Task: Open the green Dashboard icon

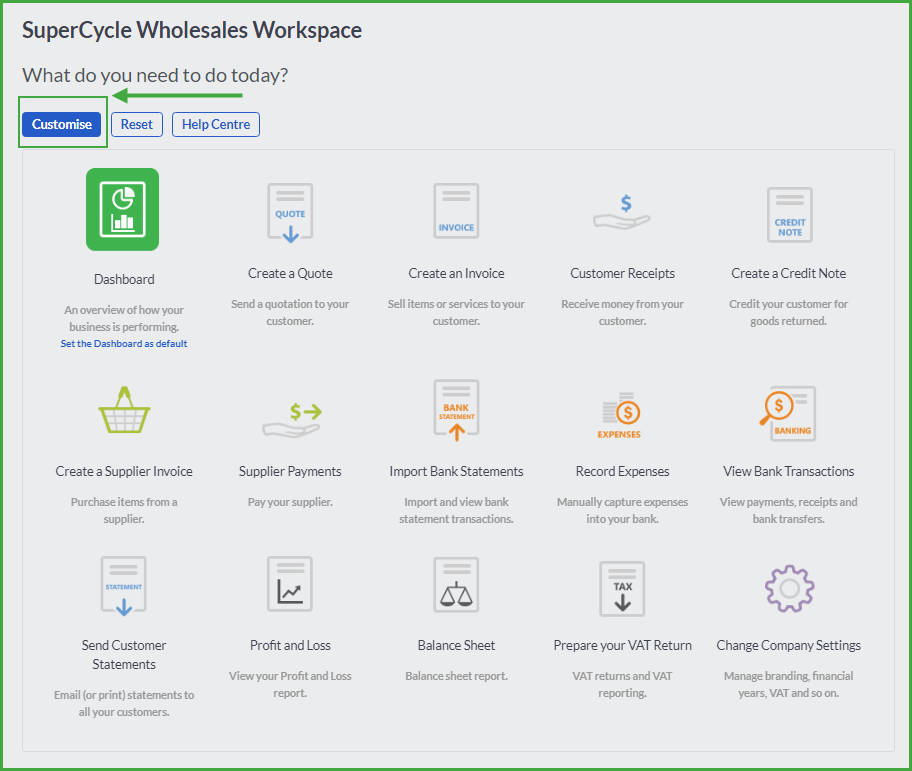Action: click(x=122, y=209)
